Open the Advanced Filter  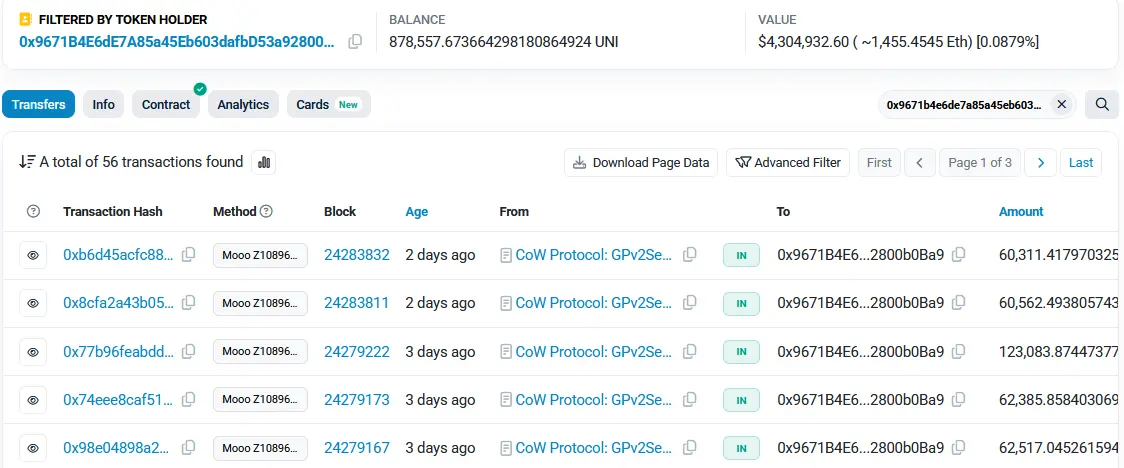click(x=788, y=163)
